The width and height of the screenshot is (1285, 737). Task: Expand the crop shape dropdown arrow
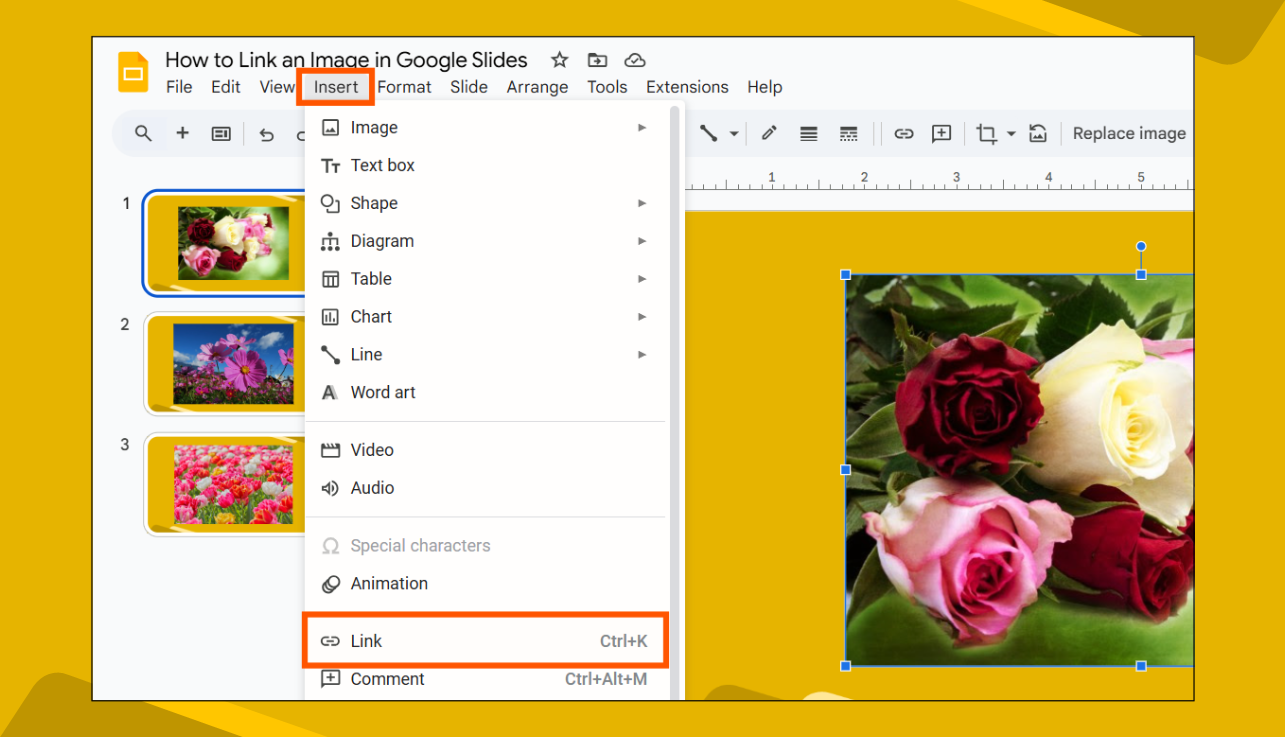(x=1010, y=133)
